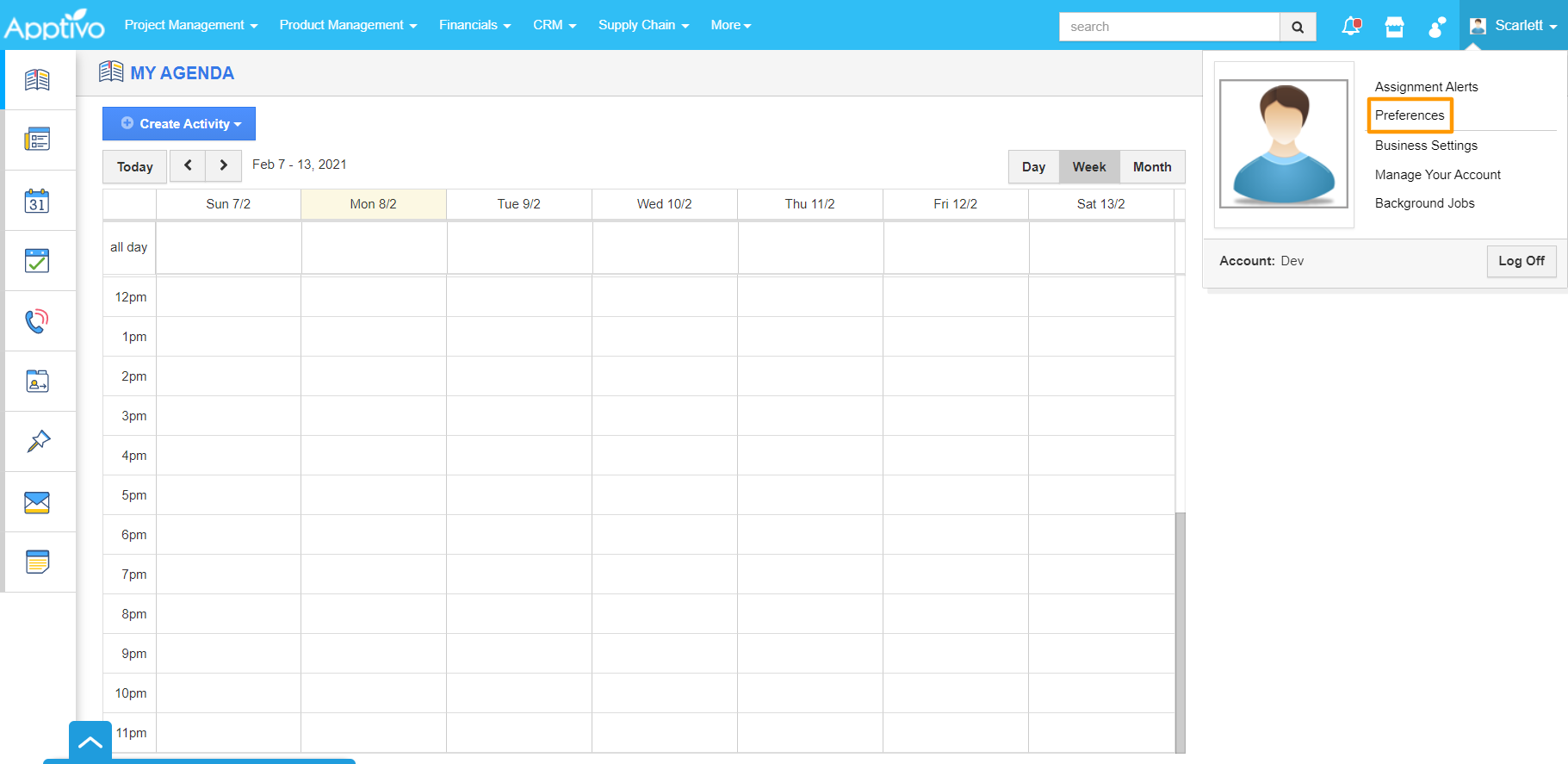Expand the Create Activity dropdown
Screen dimensions: 1568x764
(x=179, y=124)
